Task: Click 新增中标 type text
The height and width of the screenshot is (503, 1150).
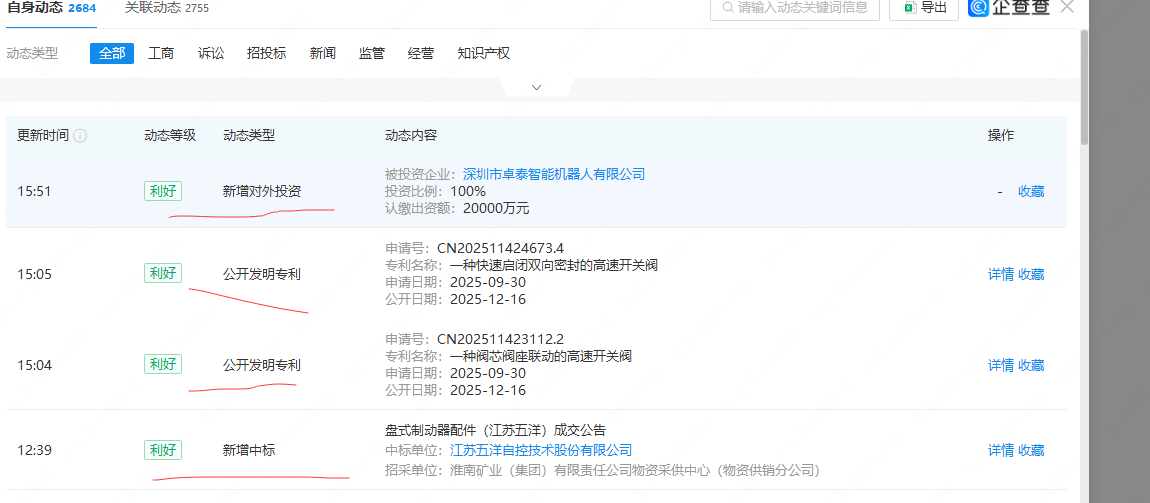Action: pyautogui.click(x=249, y=450)
